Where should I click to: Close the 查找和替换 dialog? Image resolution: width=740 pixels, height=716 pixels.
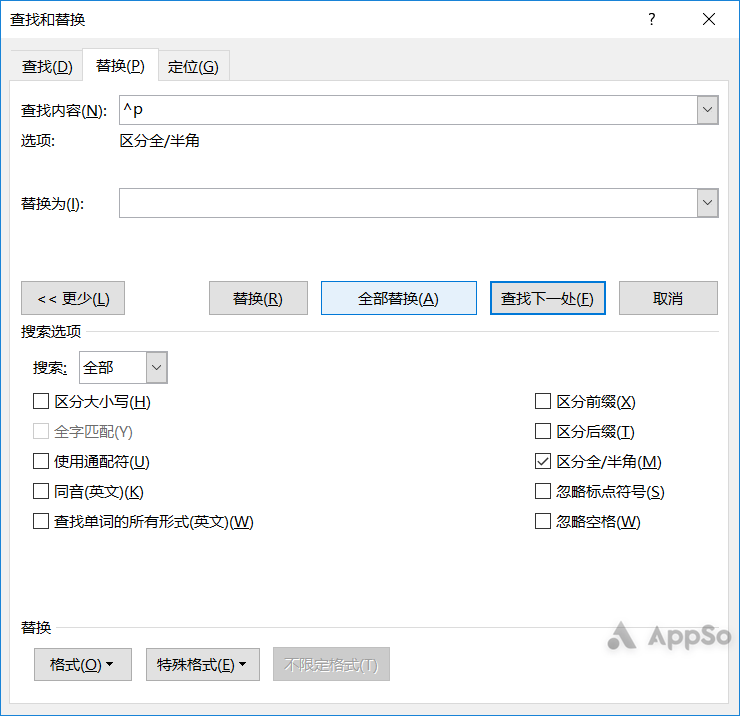tap(709, 19)
